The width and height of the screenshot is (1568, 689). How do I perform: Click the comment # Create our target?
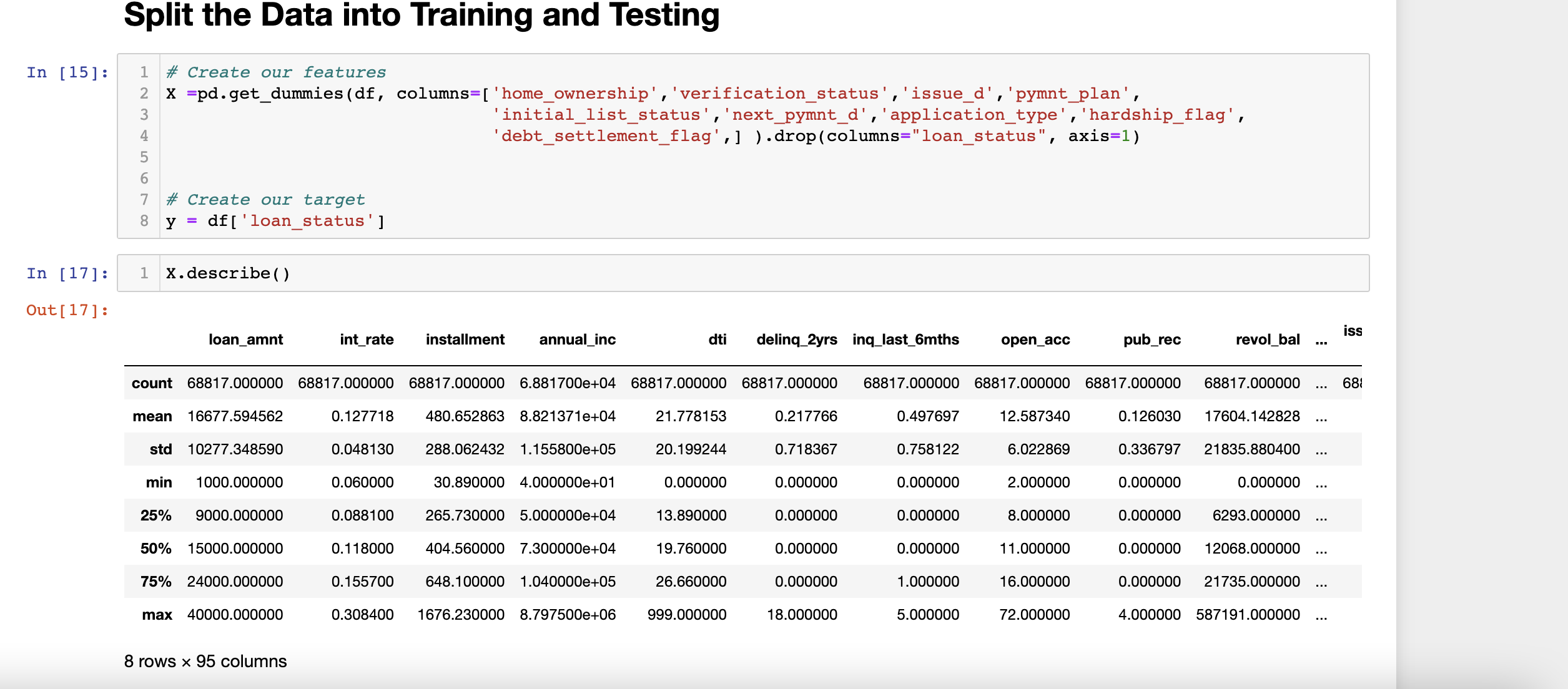[264, 199]
